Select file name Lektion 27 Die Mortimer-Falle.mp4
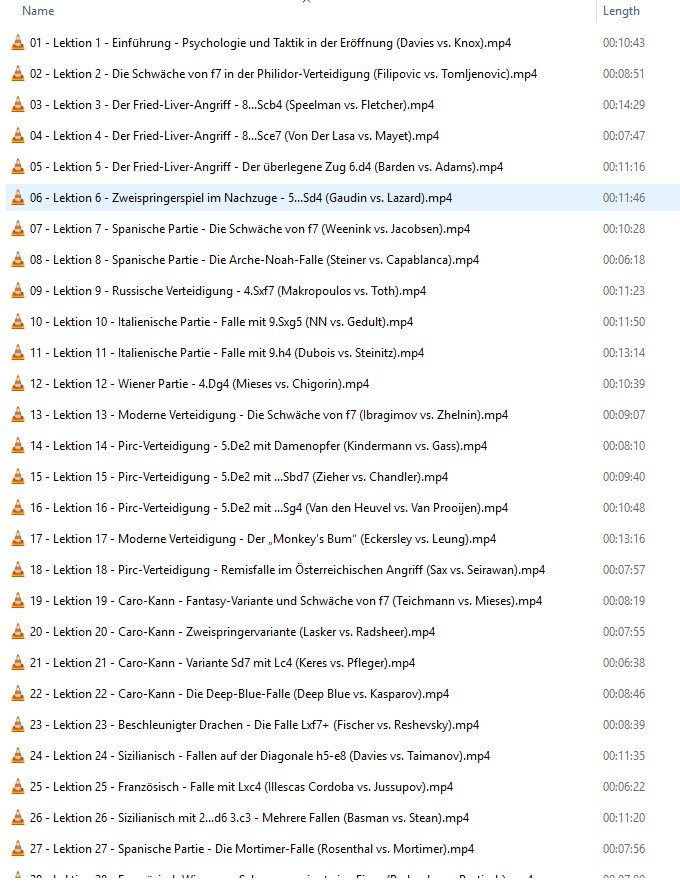This screenshot has height=893, width=680. 252,849
